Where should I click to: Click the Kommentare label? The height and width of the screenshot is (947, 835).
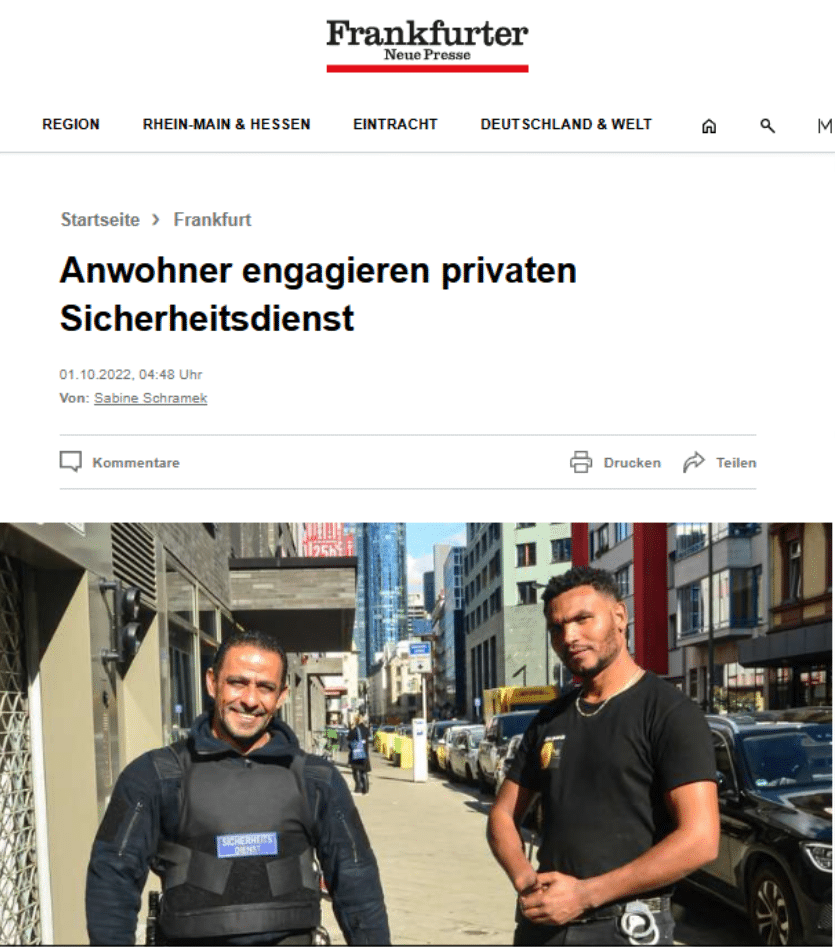(x=136, y=463)
